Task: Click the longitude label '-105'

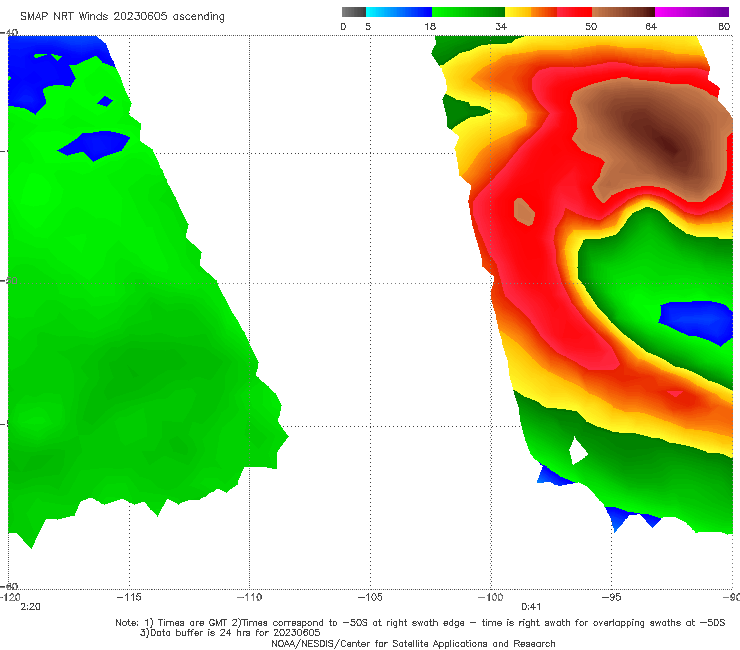Action: tap(370, 597)
